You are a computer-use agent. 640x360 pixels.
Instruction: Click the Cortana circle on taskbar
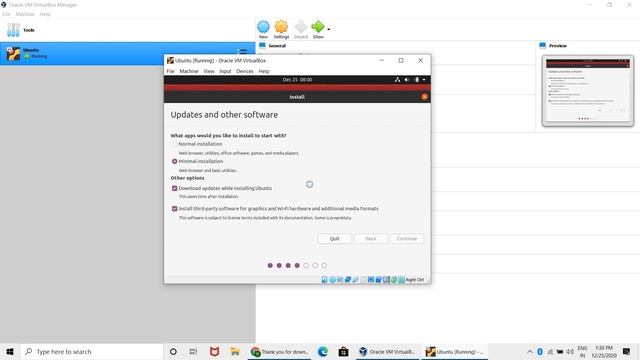pyautogui.click(x=173, y=351)
